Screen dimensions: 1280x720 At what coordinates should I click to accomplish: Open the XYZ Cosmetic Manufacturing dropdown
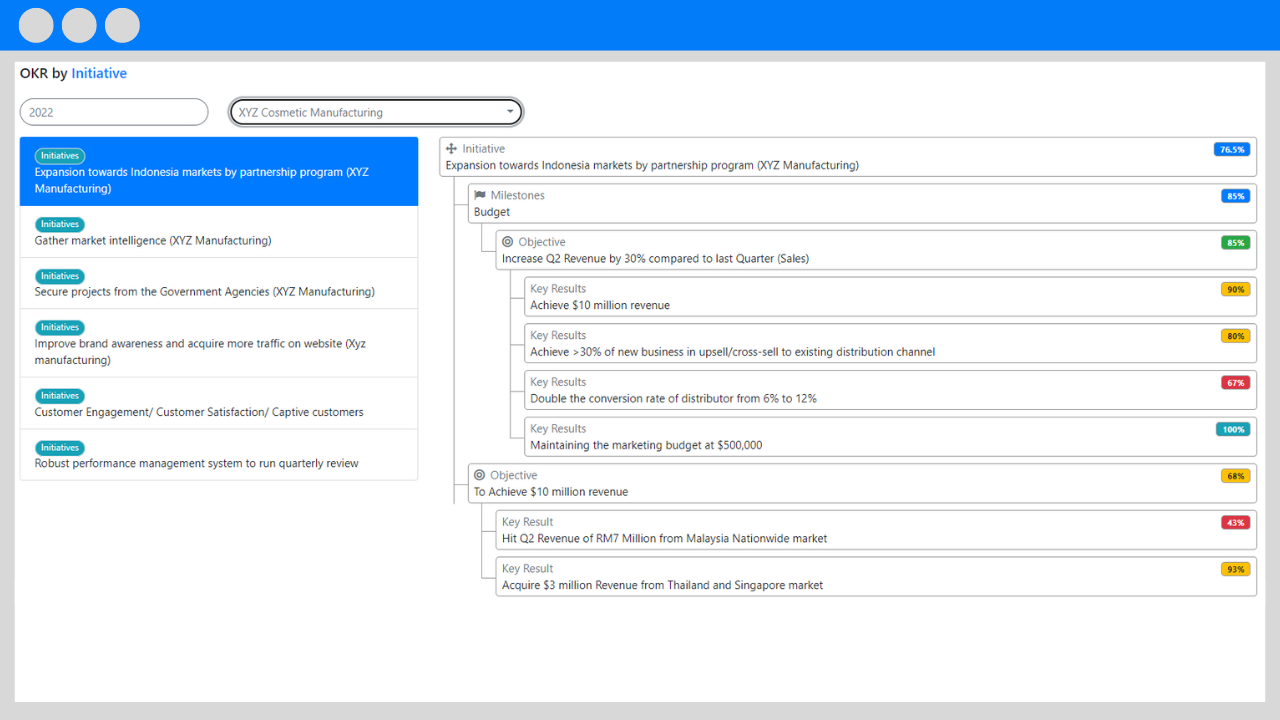click(376, 112)
